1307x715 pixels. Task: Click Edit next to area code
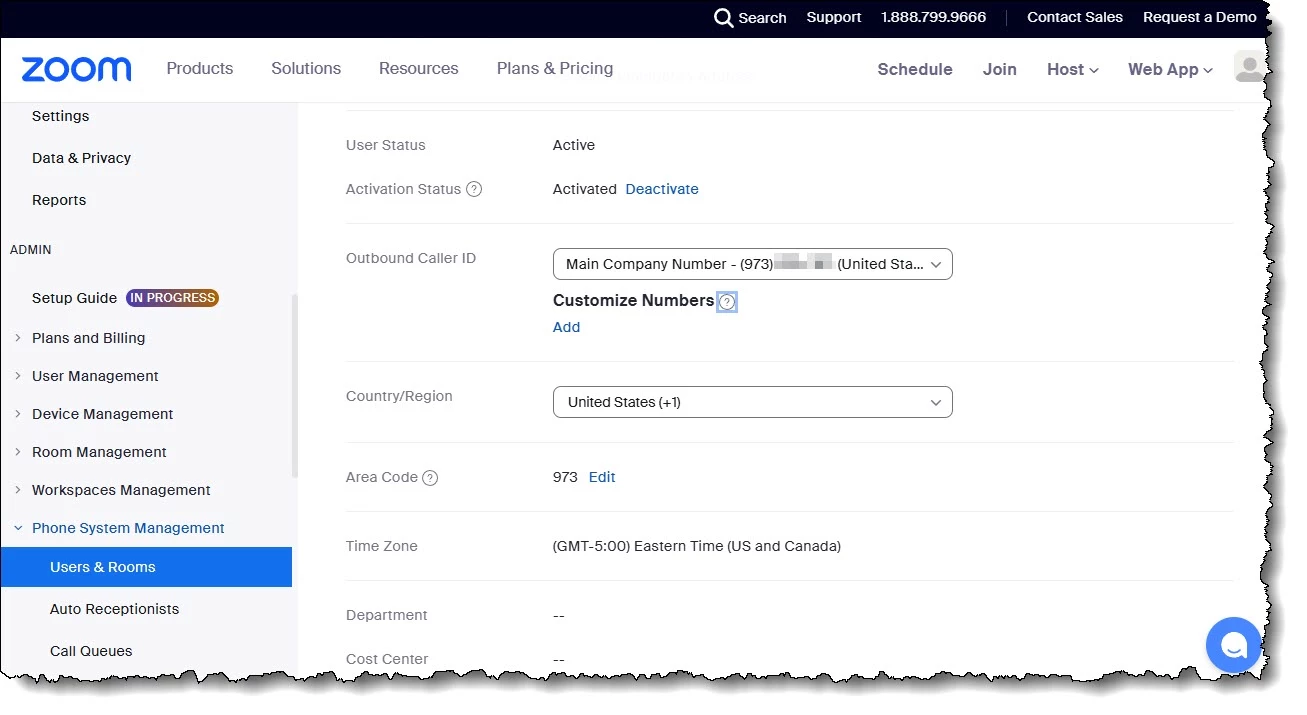coord(602,477)
